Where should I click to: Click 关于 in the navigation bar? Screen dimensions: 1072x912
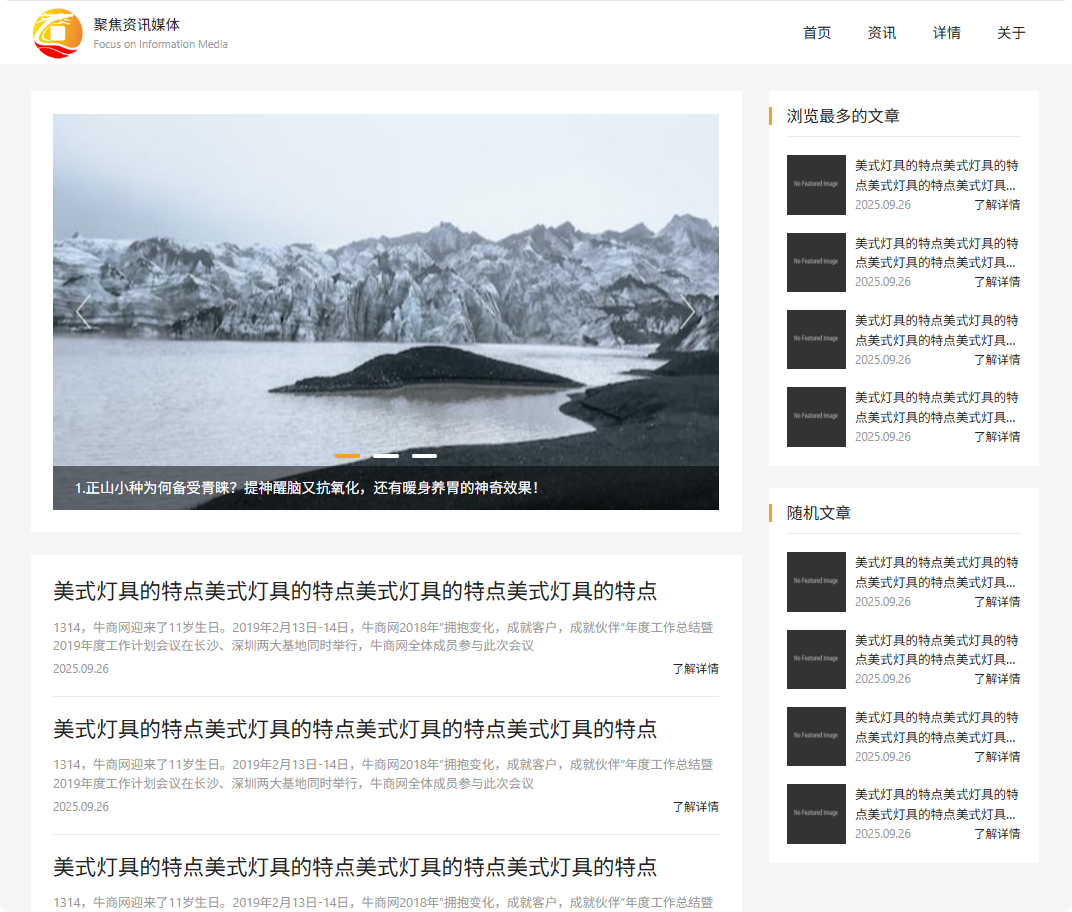click(1010, 32)
